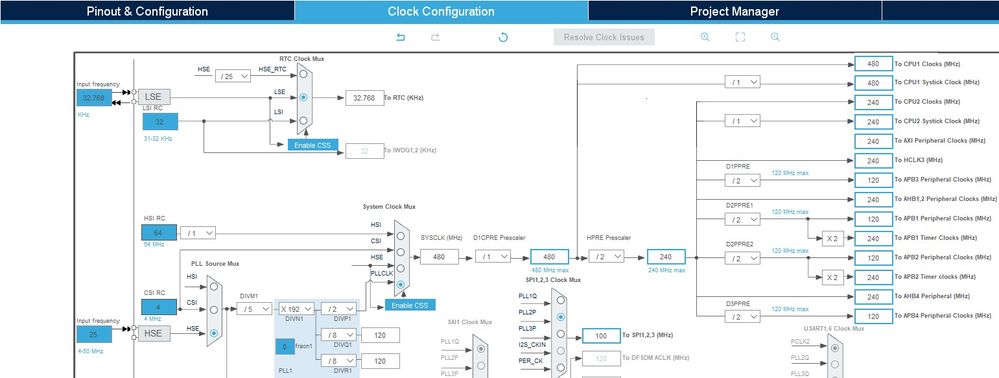Click the DIVQ1 output 120 field
Viewport: 999px width, 378px height.
pyautogui.click(x=380, y=335)
